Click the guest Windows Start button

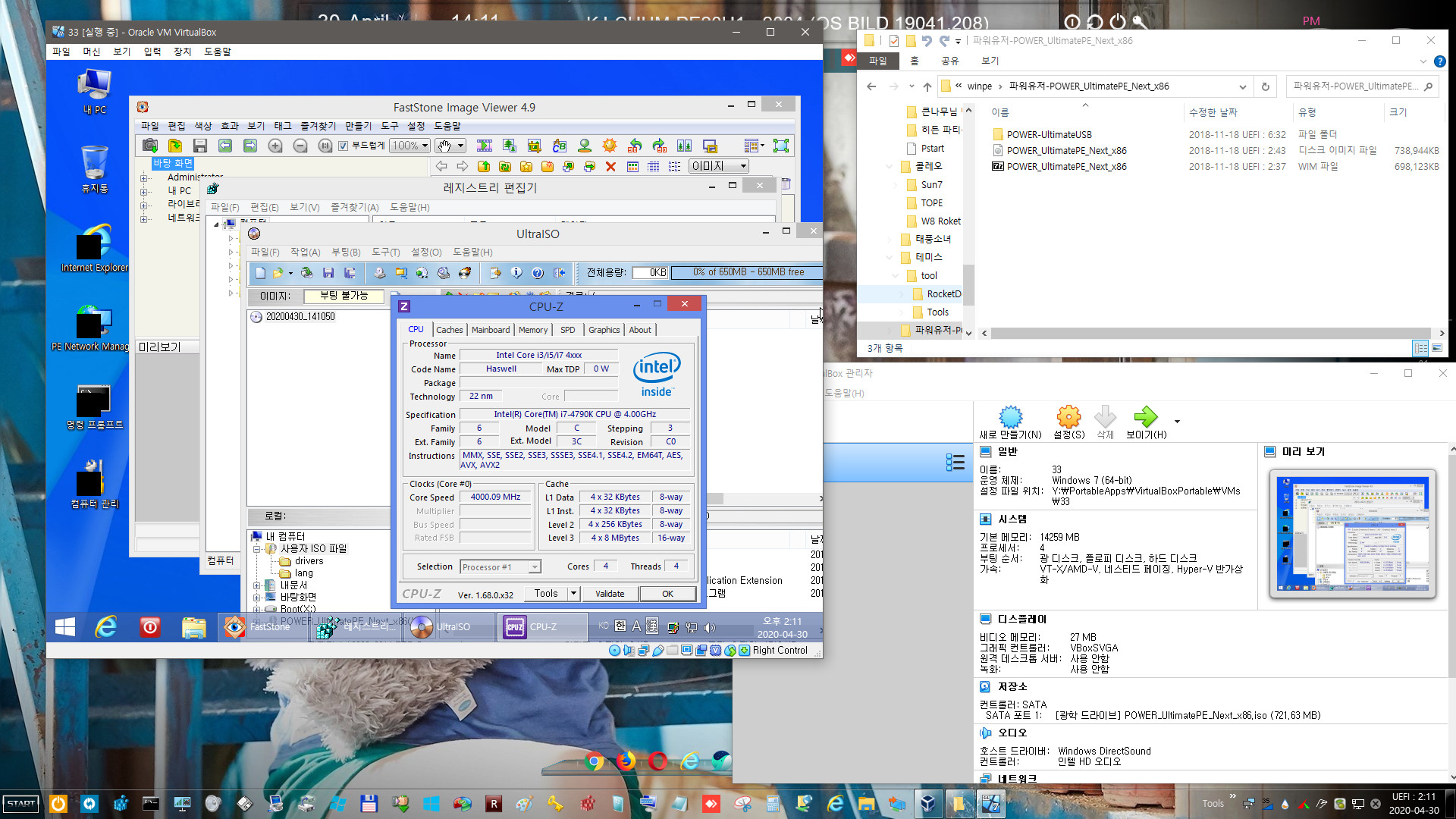tap(65, 627)
